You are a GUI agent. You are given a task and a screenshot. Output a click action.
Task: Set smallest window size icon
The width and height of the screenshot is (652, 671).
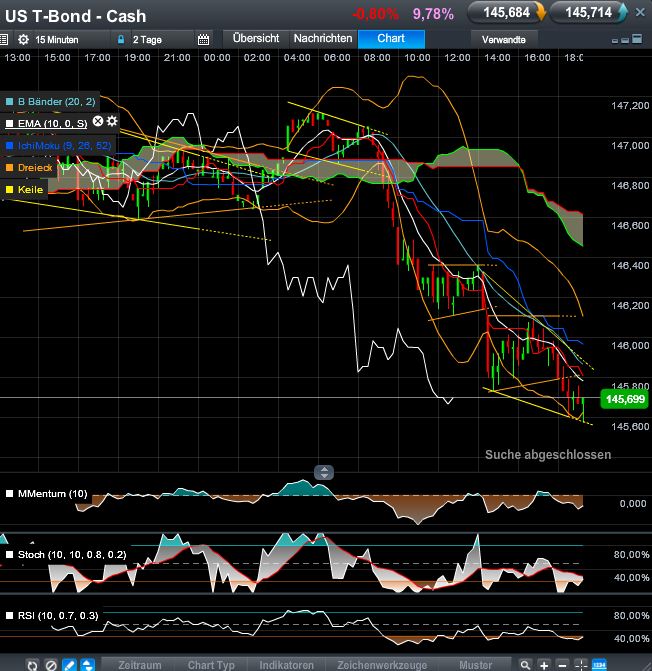615,41
